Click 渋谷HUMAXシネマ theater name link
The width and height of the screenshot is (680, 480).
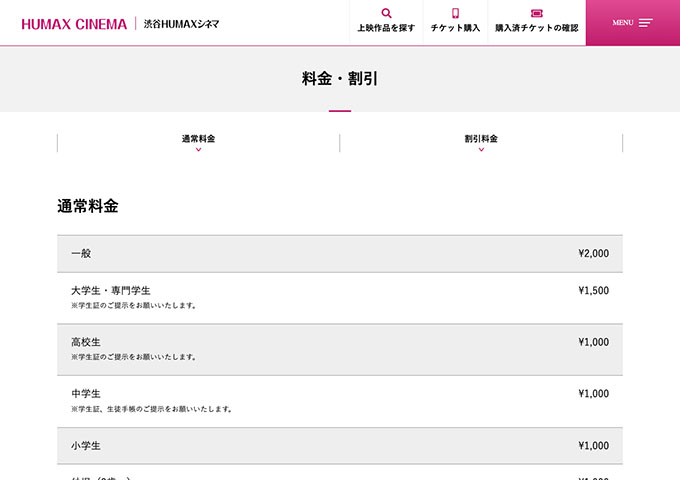[181, 24]
